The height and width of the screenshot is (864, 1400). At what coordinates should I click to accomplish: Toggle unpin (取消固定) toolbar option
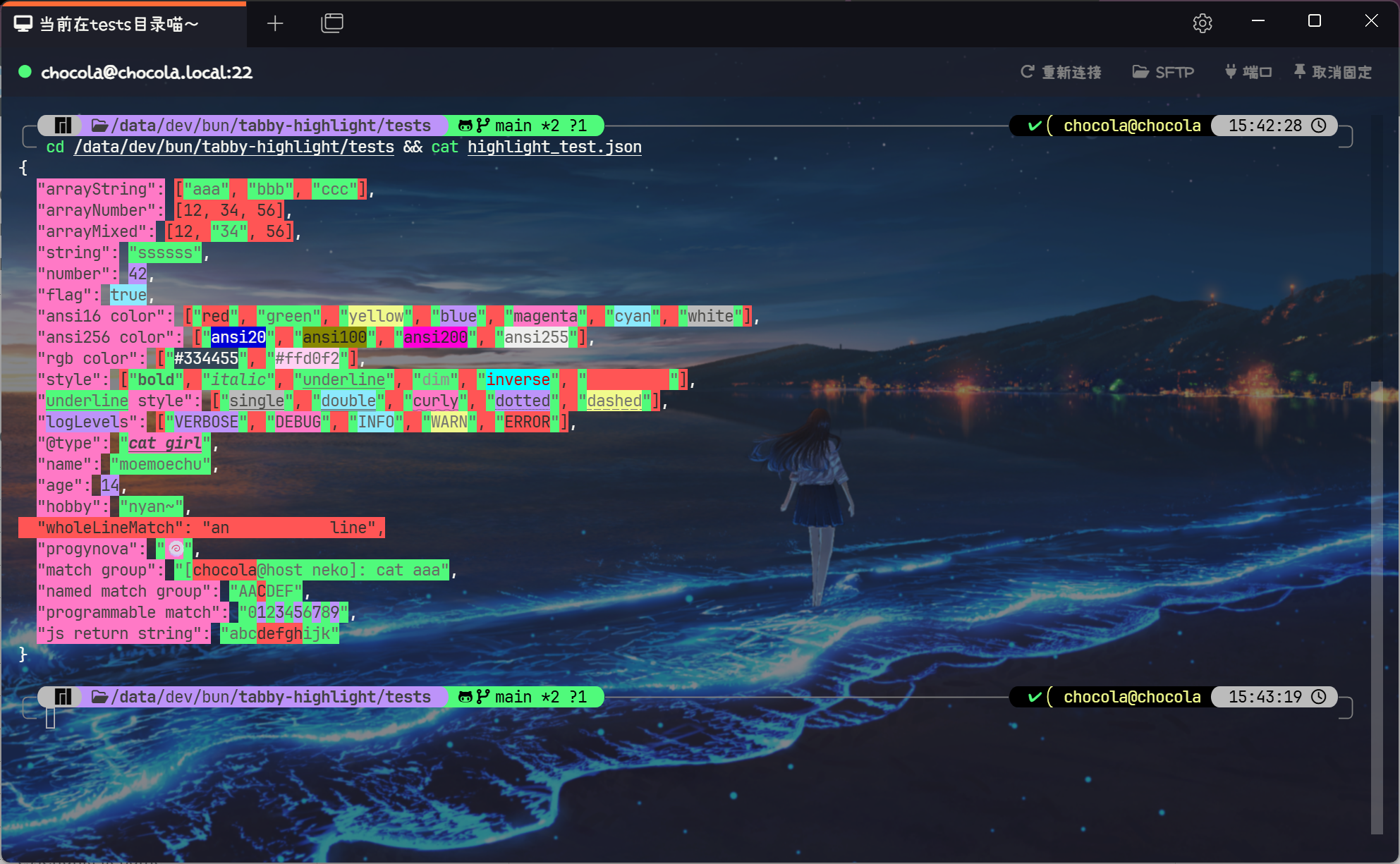point(1333,72)
